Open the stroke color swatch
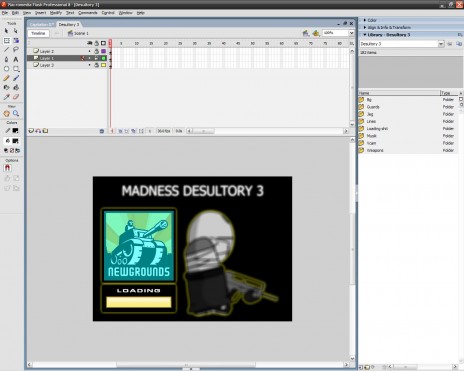 (x=15, y=131)
